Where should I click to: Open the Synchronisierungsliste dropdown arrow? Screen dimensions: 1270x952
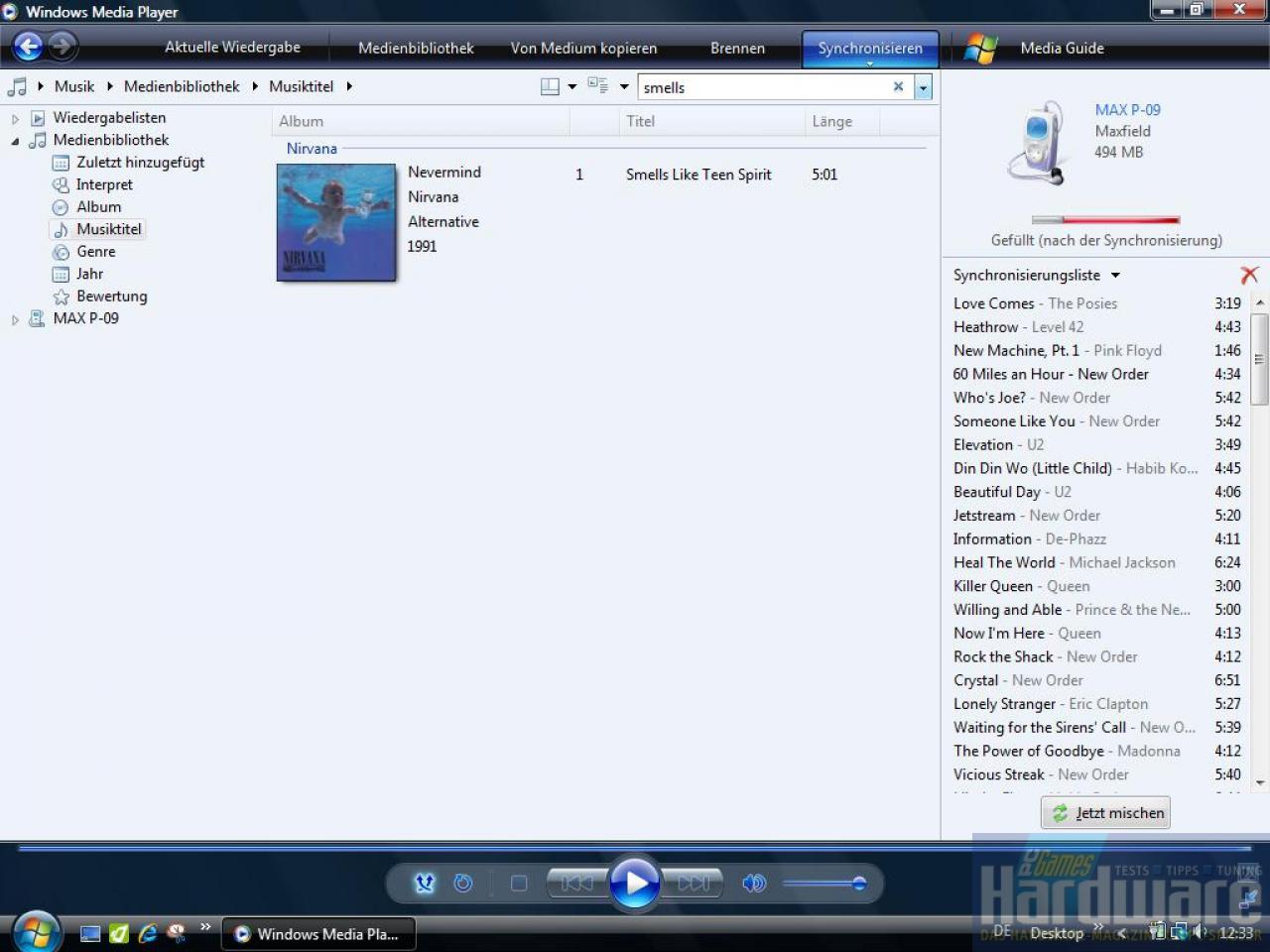1115,276
